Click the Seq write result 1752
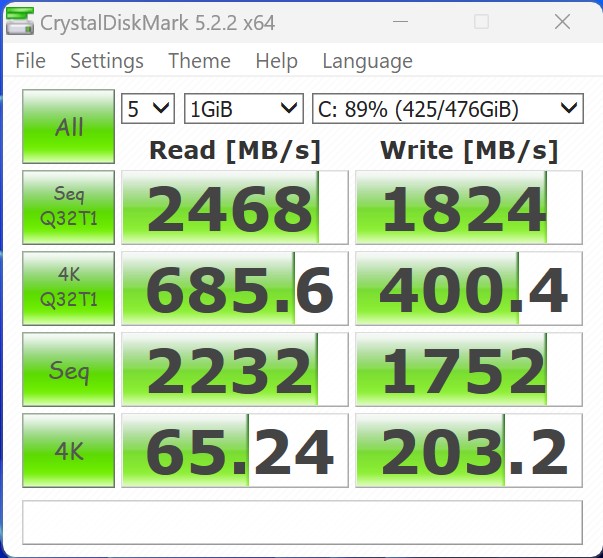 point(469,370)
